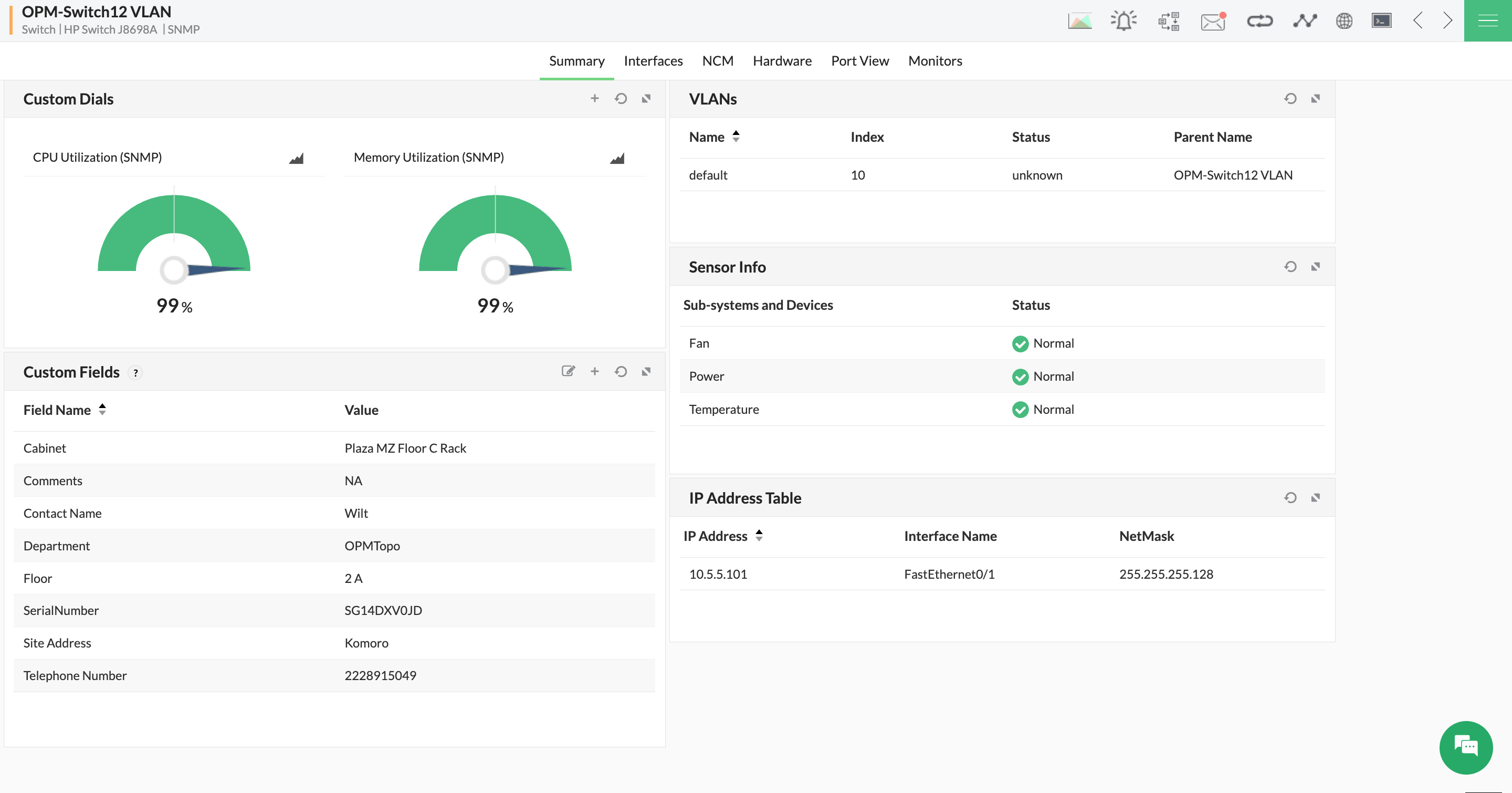Open the NCM tab

click(x=717, y=61)
